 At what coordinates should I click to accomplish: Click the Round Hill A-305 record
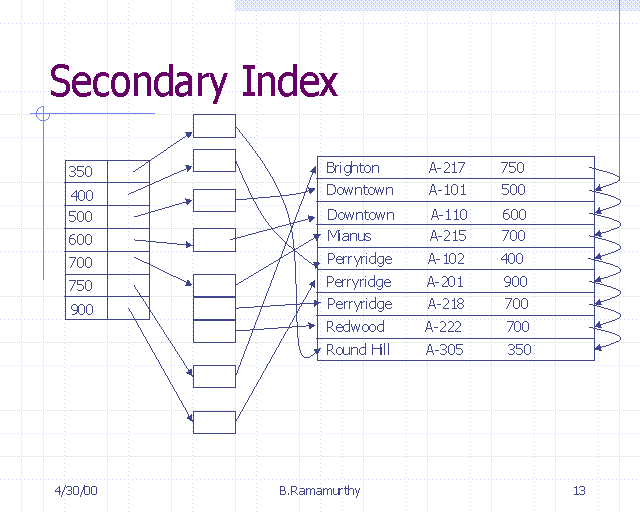pos(455,350)
